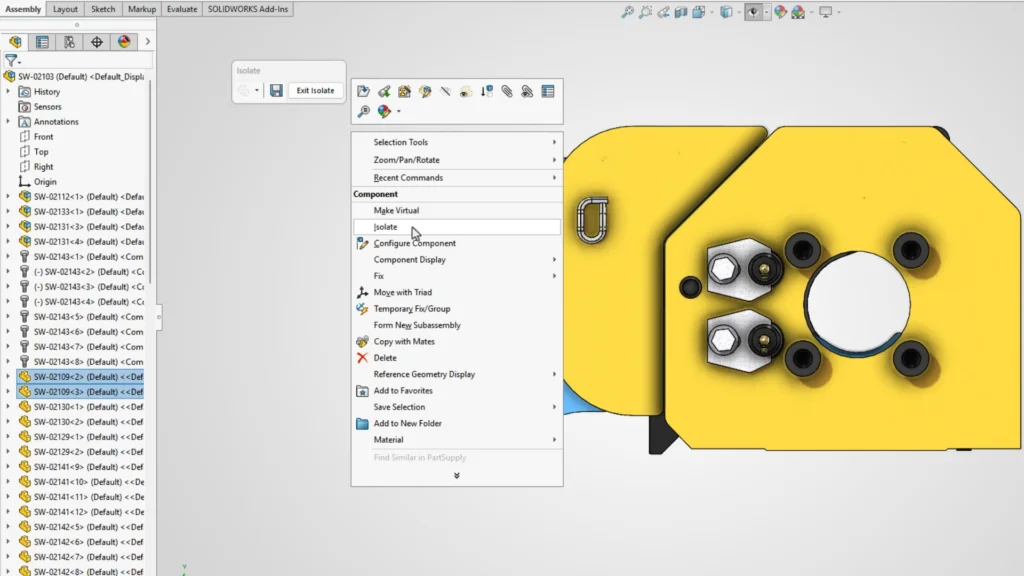Open the feature tree filter dropdown
The image size is (1024, 576).
pyautogui.click(x=12, y=61)
